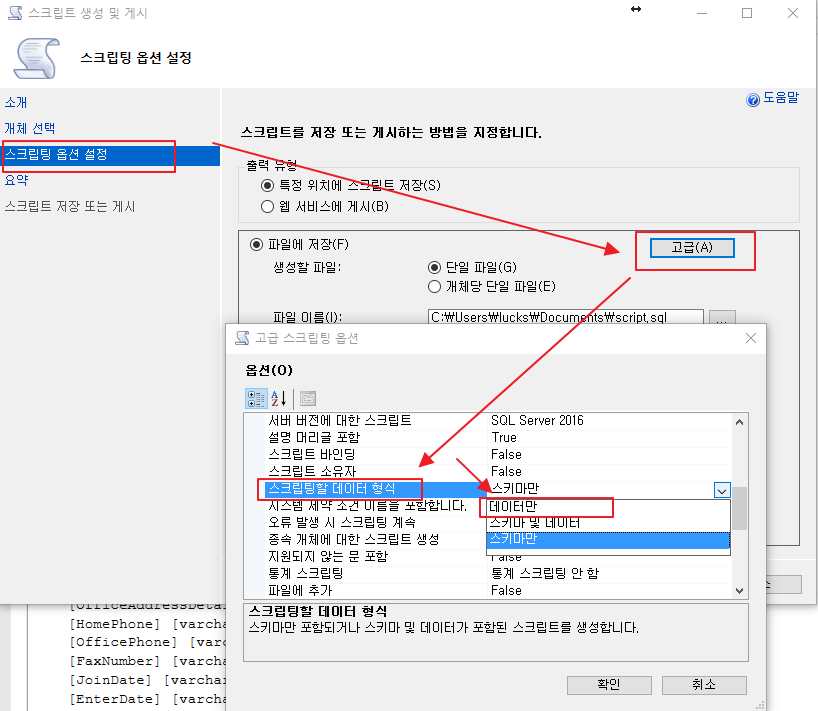Select 스키마 및 데이터 from the dropdown list
Screen dimensions: 818x711
click(x=608, y=523)
